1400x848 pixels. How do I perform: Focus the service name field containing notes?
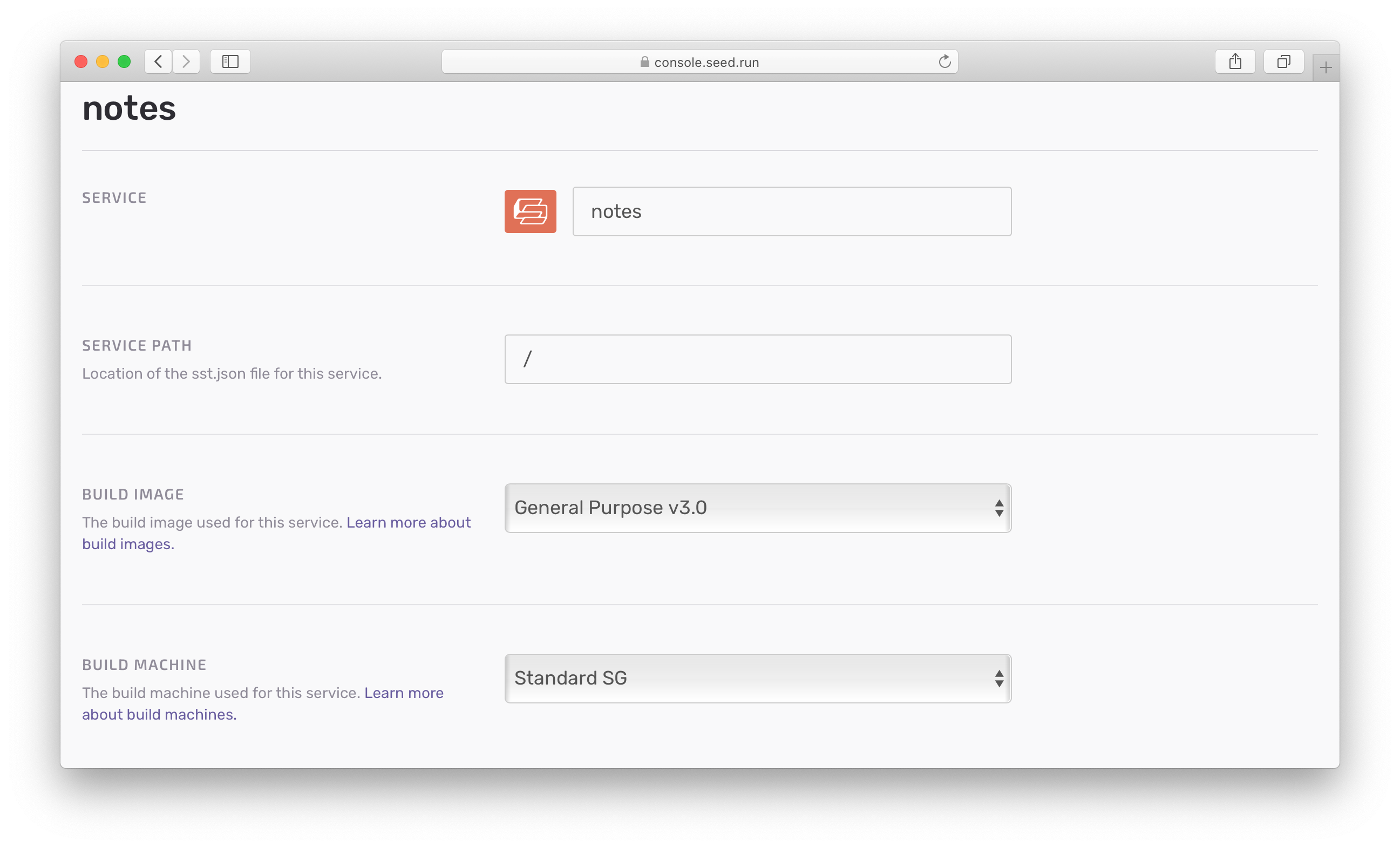[791, 211]
